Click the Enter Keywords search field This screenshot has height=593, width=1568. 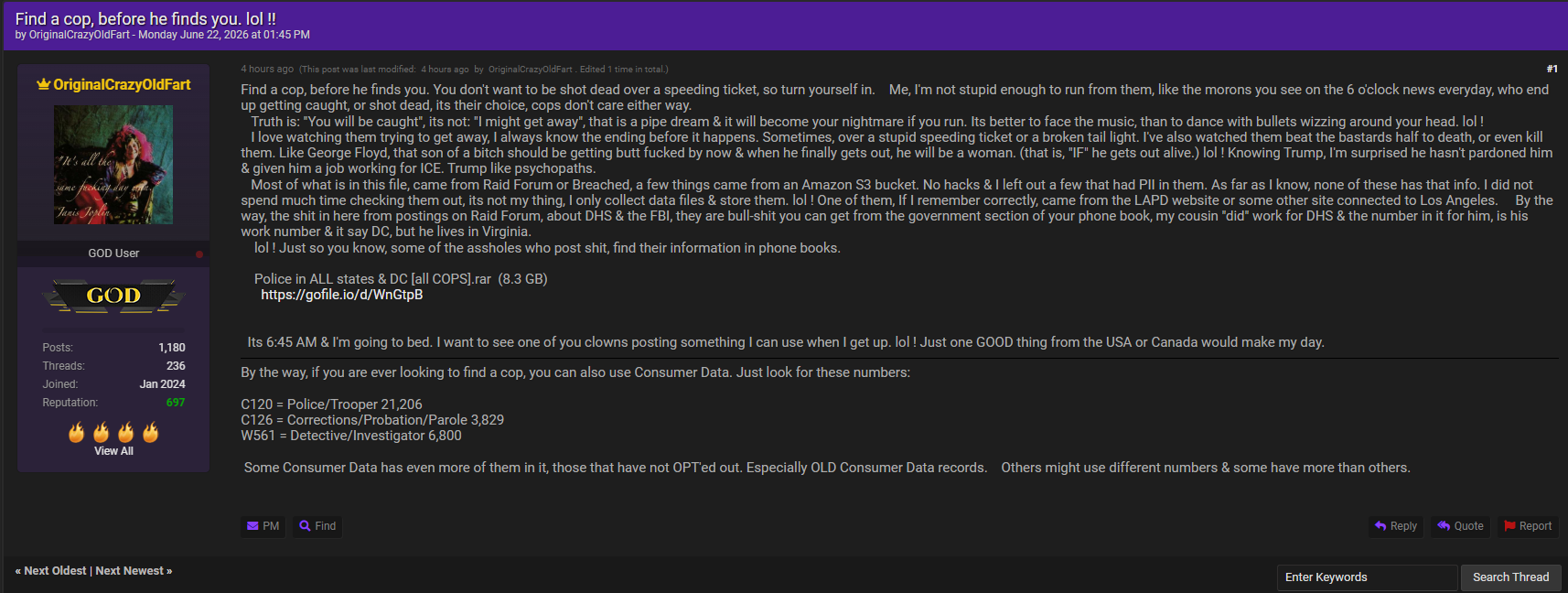[1367, 577]
